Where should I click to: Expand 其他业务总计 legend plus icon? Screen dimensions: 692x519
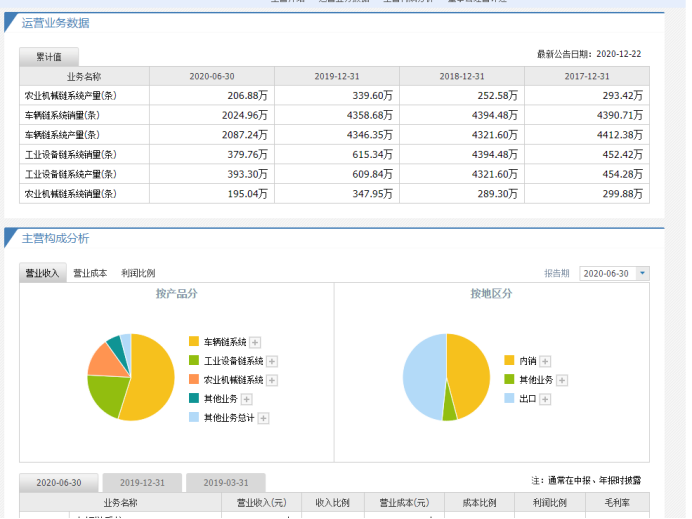click(x=263, y=418)
